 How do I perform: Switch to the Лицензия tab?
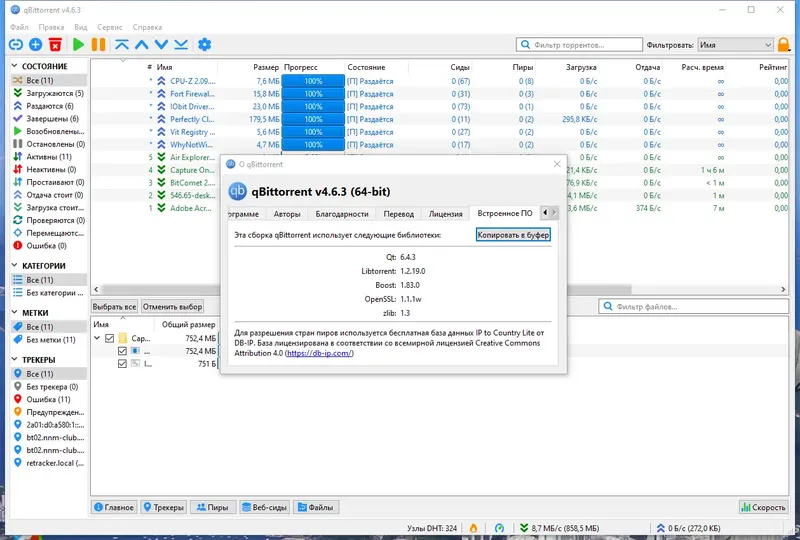point(445,214)
